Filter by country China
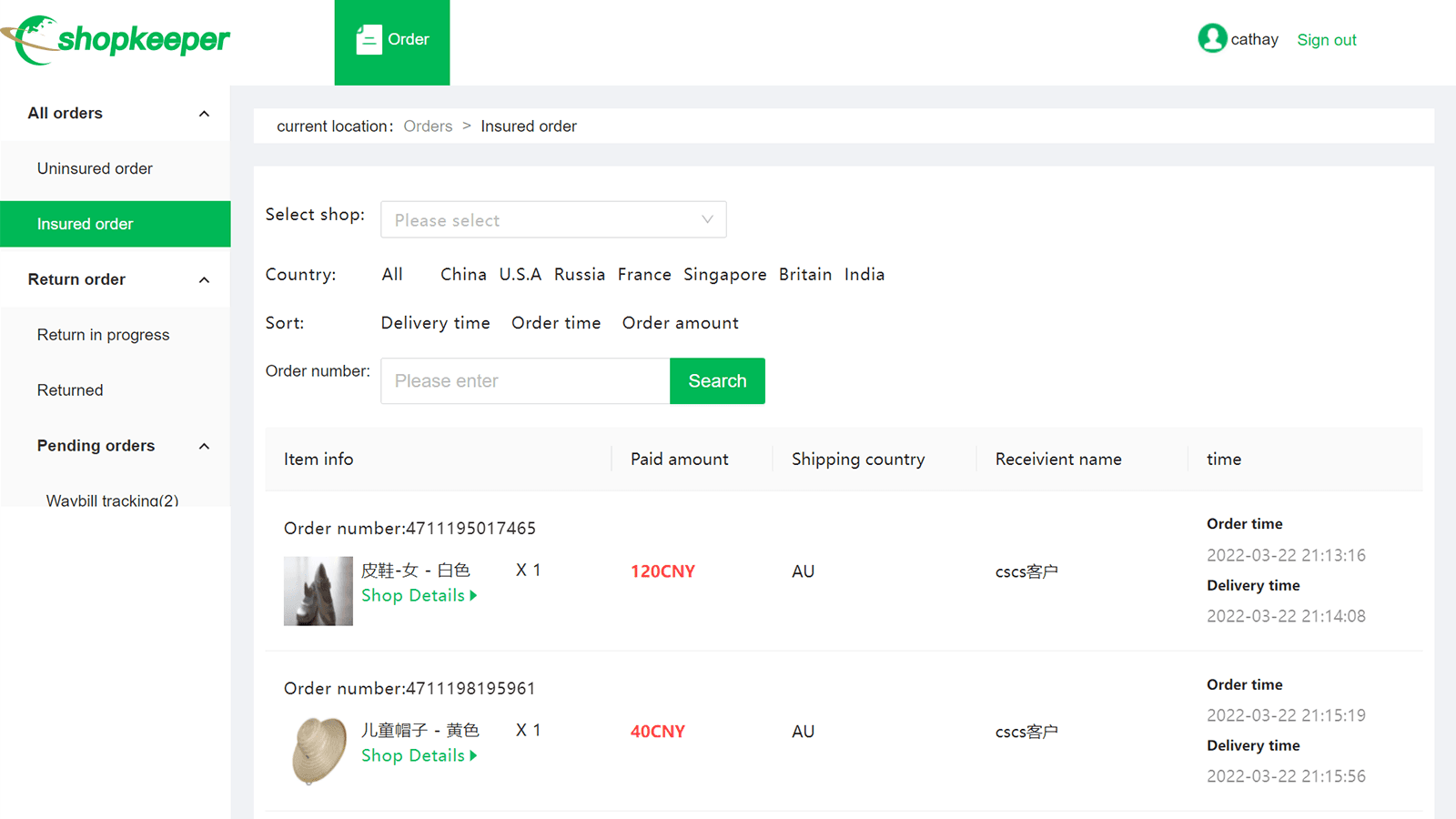This screenshot has height=819, width=1456. (x=463, y=275)
